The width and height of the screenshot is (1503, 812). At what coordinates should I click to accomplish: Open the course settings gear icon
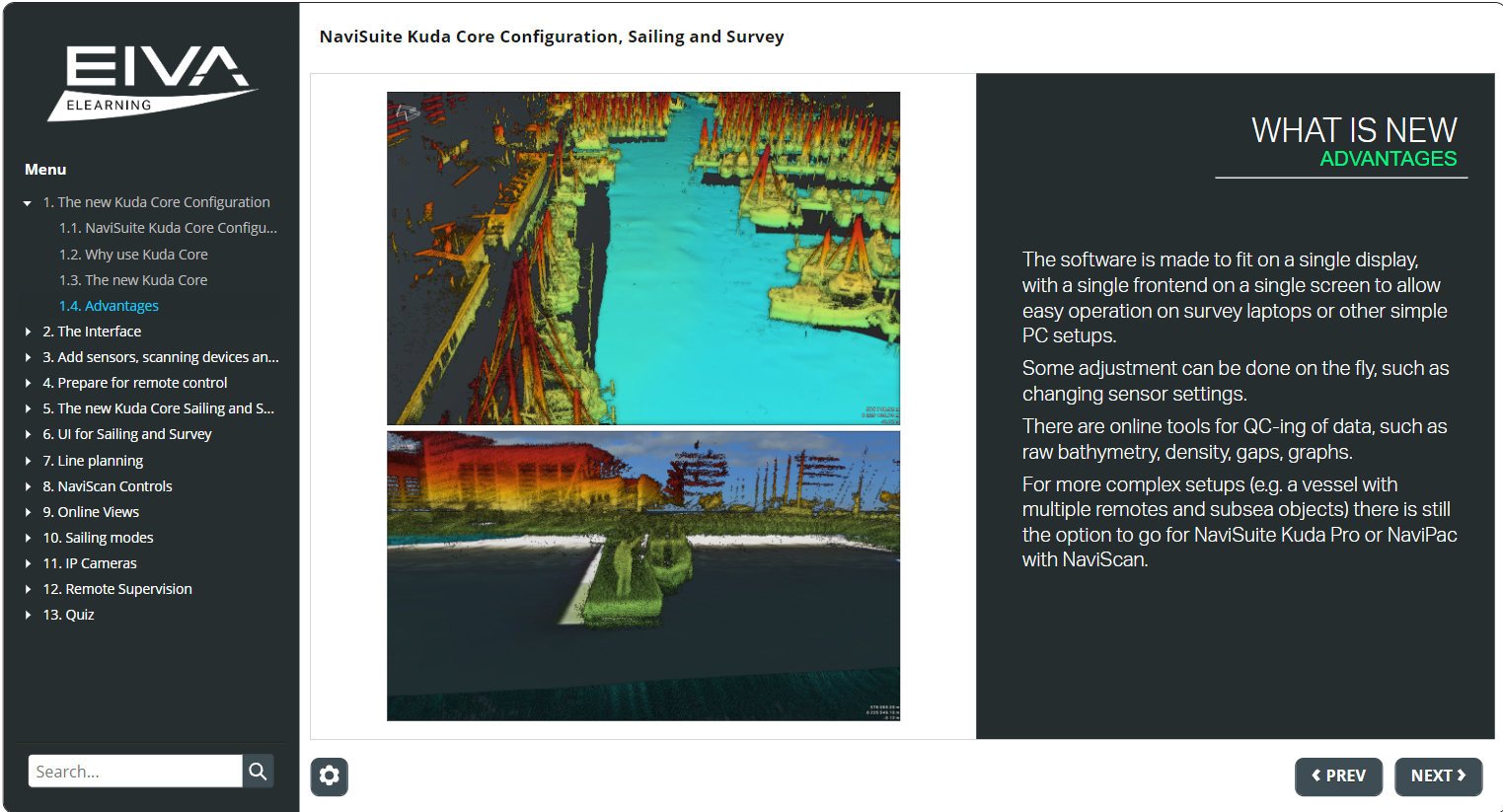click(329, 776)
